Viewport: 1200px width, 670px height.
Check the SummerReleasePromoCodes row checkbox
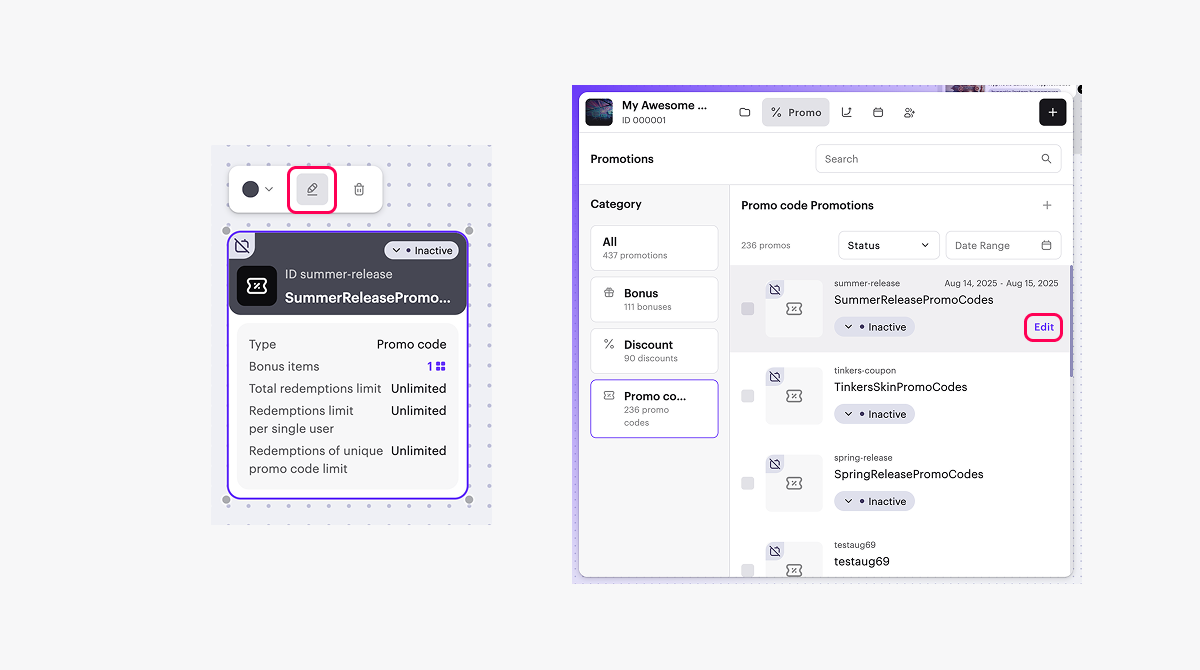748,309
